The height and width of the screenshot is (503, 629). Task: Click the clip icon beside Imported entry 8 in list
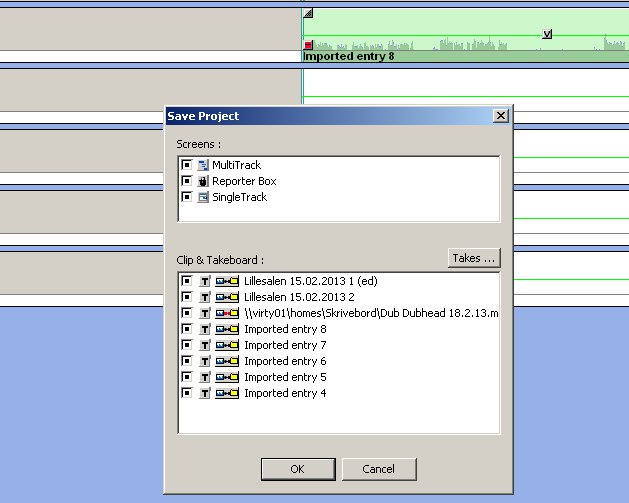pyautogui.click(x=227, y=329)
